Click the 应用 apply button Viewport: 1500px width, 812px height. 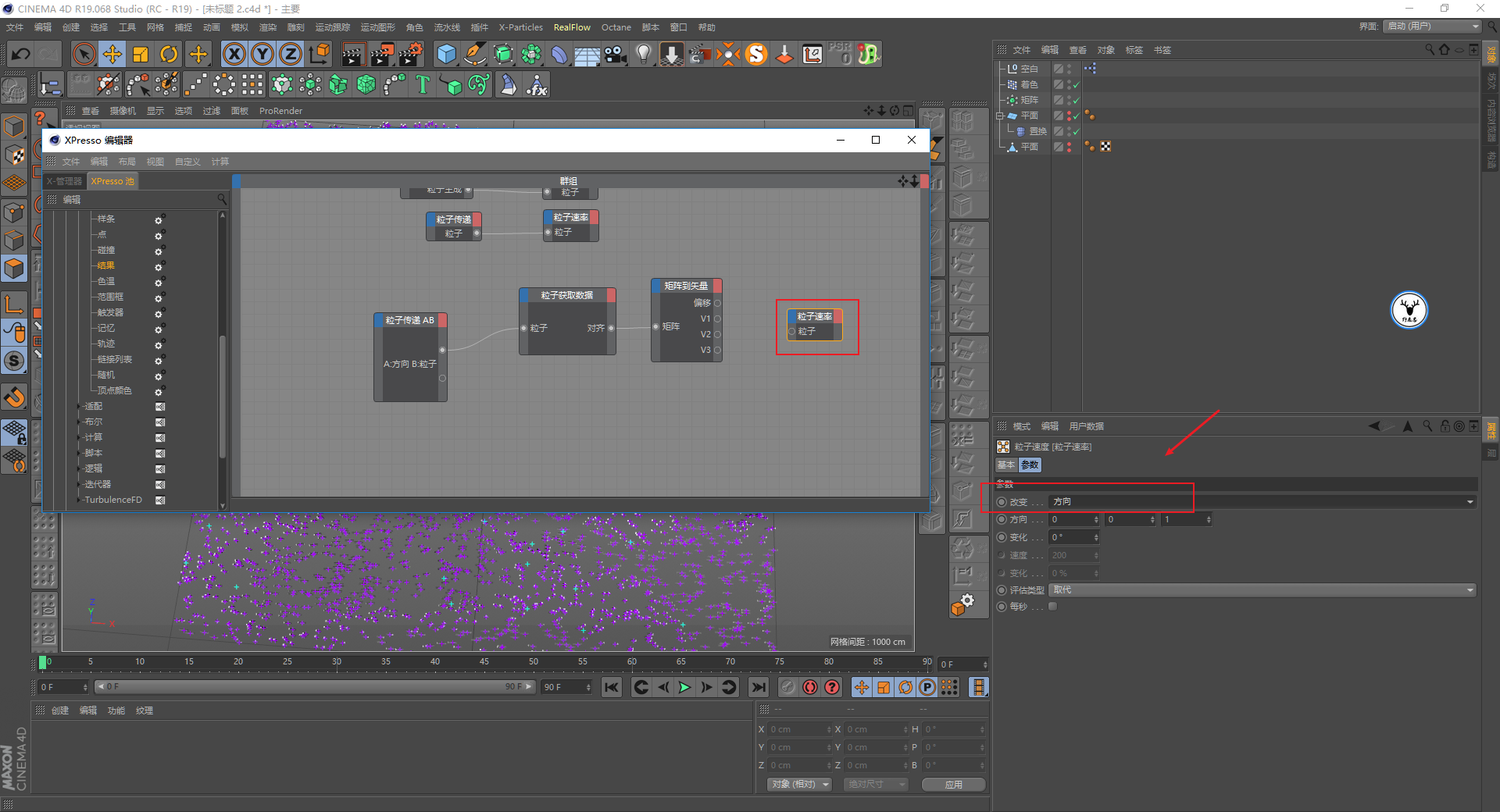[x=953, y=785]
